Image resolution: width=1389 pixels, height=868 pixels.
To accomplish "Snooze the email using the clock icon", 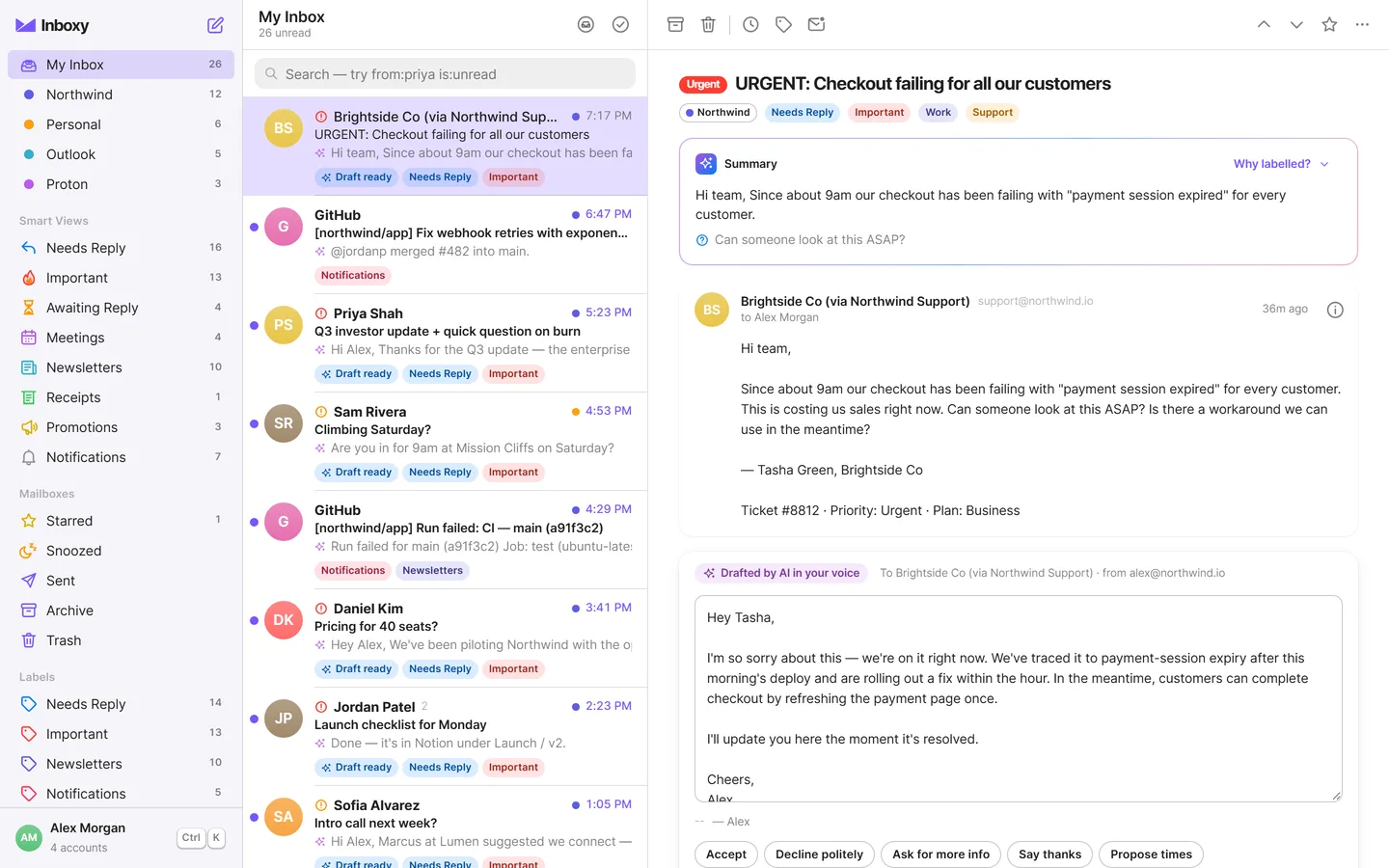I will point(750,24).
